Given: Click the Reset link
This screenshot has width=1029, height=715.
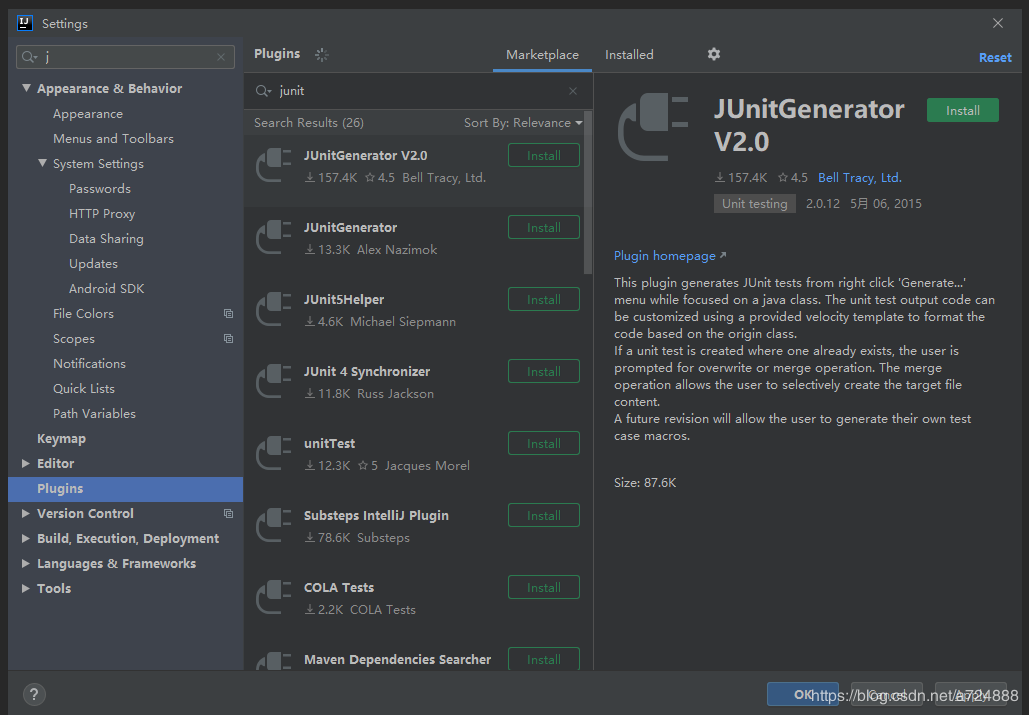Looking at the screenshot, I should coord(995,58).
